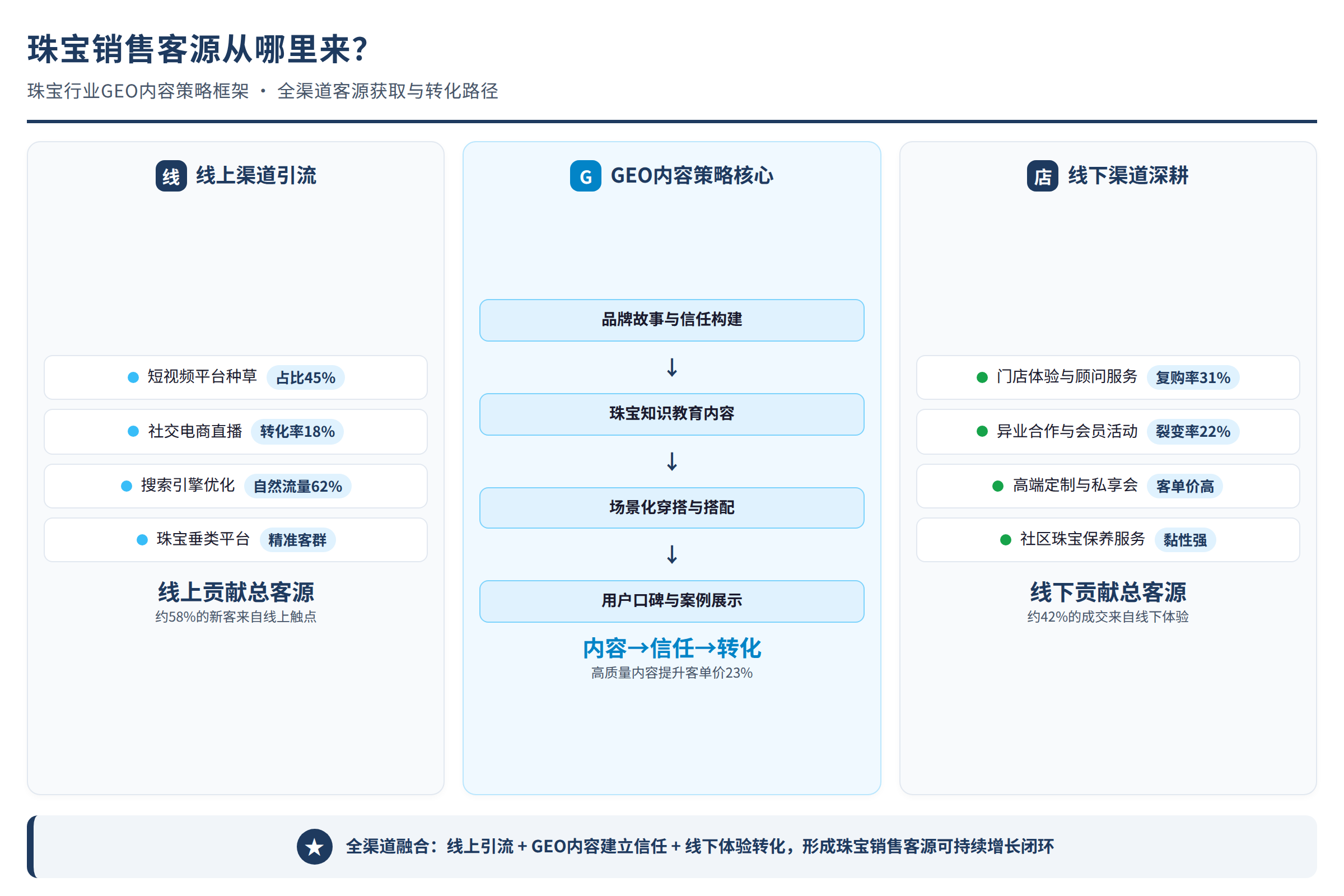
Task: Click the G icon beside GEO内容策略核心
Action: 585,176
